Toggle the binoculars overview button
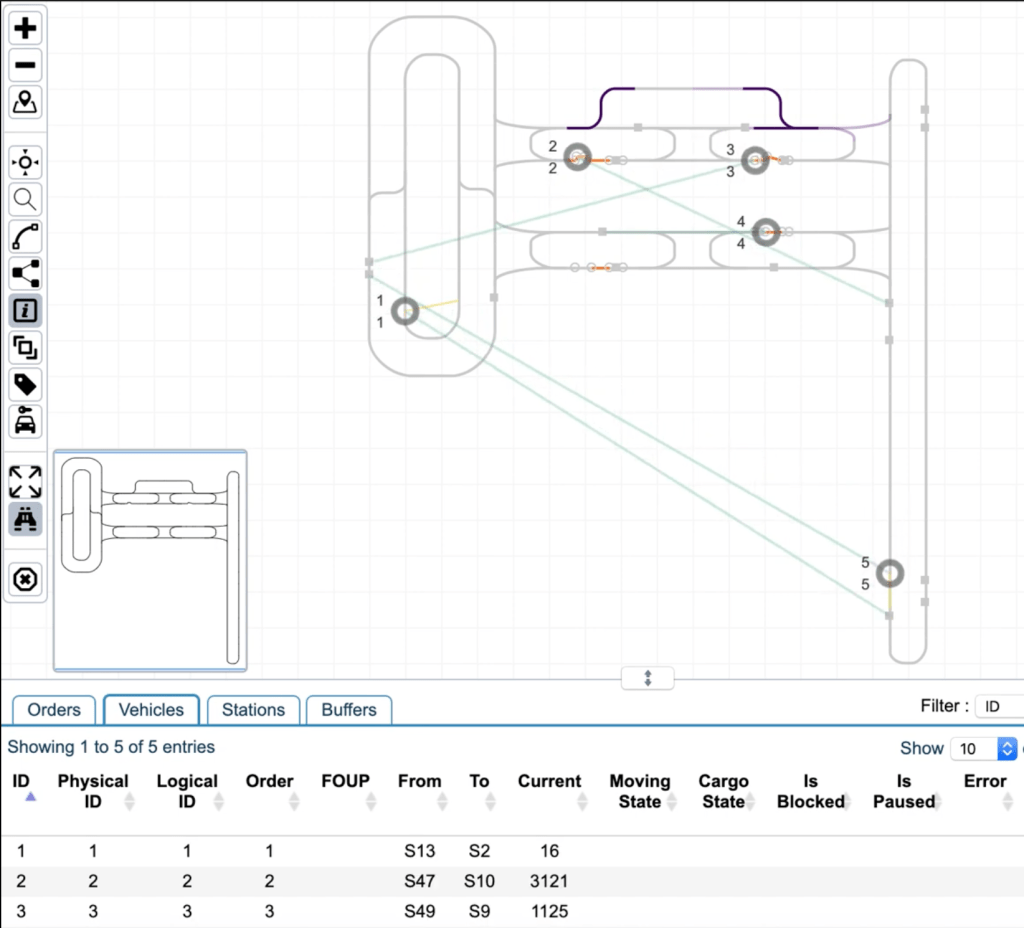 click(x=26, y=519)
